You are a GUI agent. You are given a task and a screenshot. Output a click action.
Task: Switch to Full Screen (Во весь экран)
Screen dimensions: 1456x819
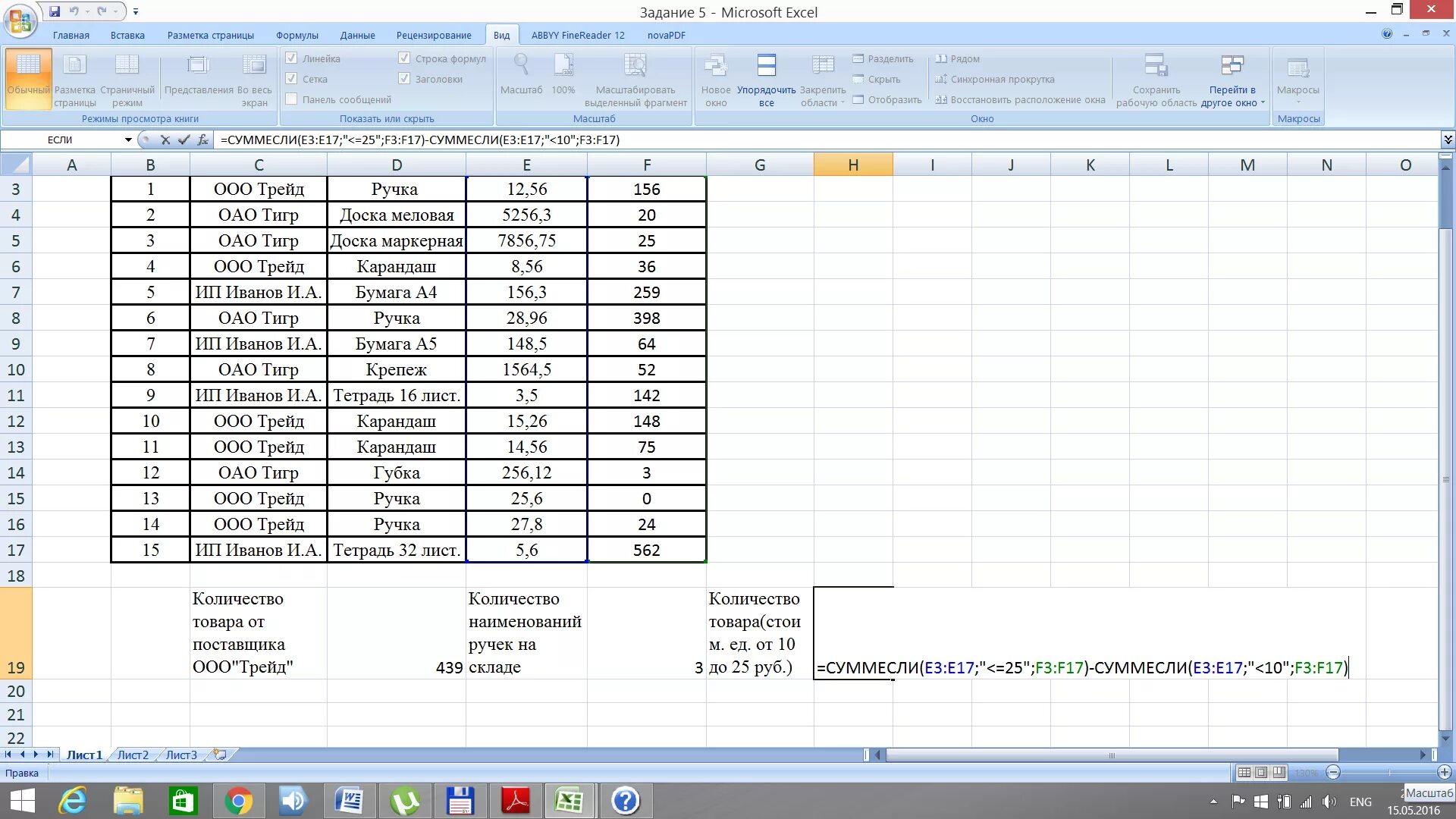click(x=254, y=80)
